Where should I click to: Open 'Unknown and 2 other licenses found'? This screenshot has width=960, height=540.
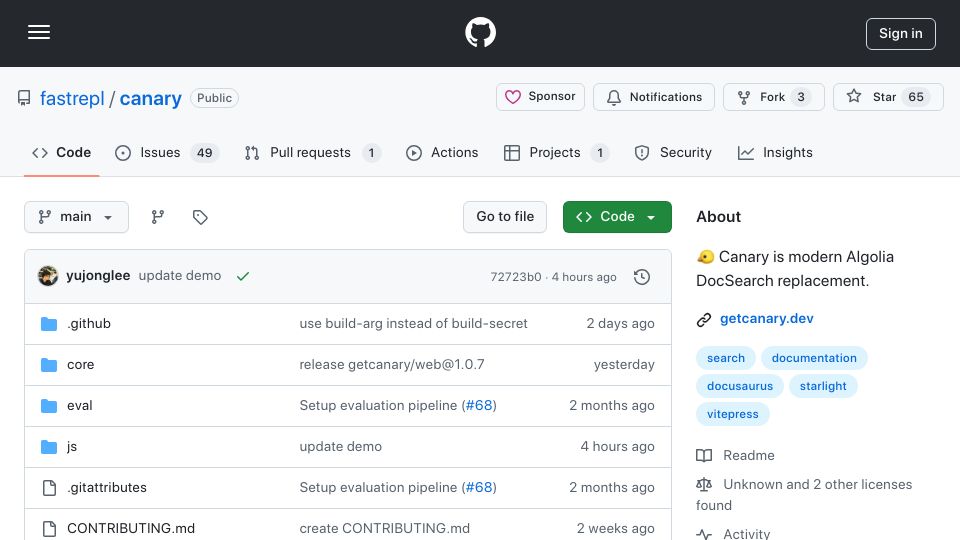(804, 495)
